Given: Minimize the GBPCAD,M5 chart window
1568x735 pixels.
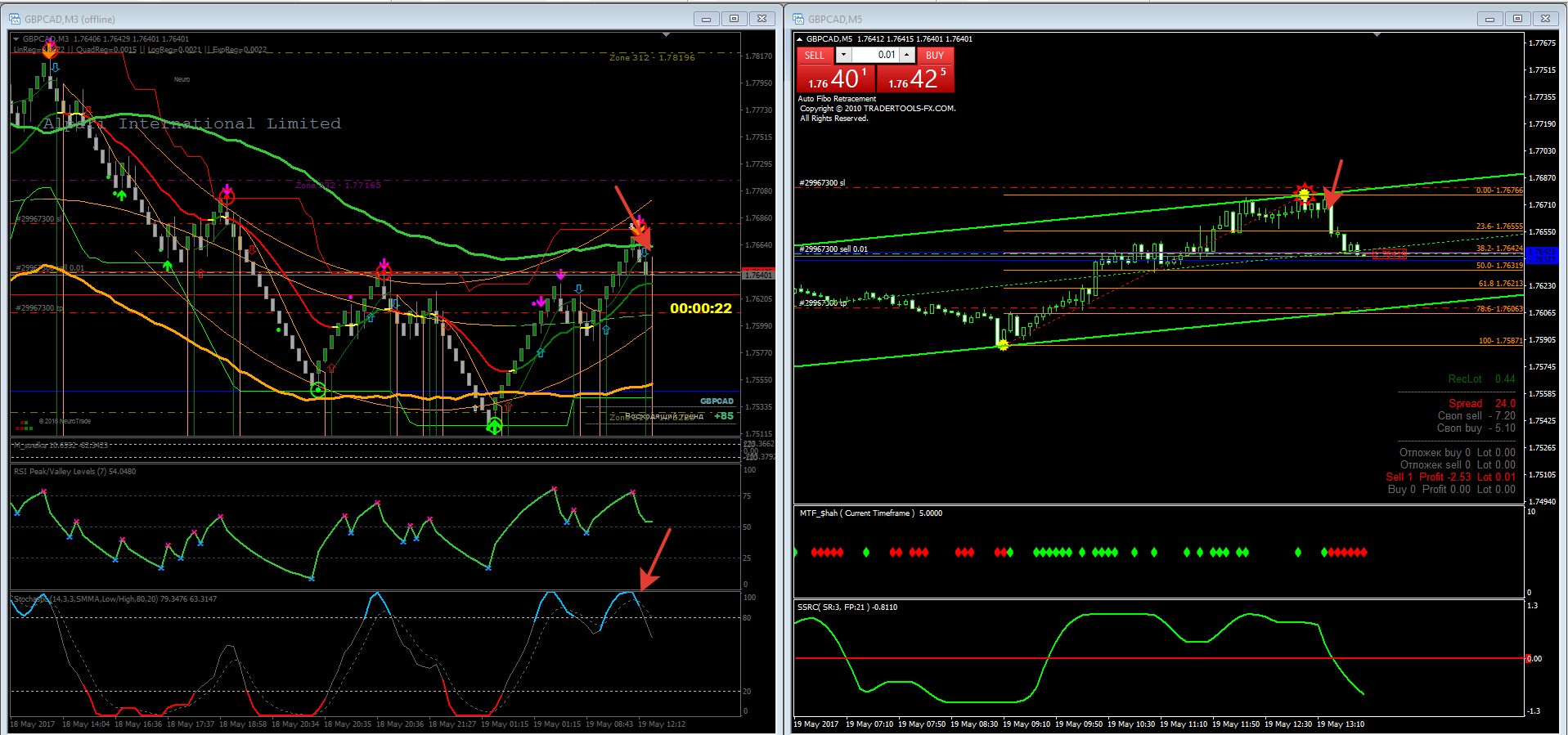Looking at the screenshot, I should 1489,19.
